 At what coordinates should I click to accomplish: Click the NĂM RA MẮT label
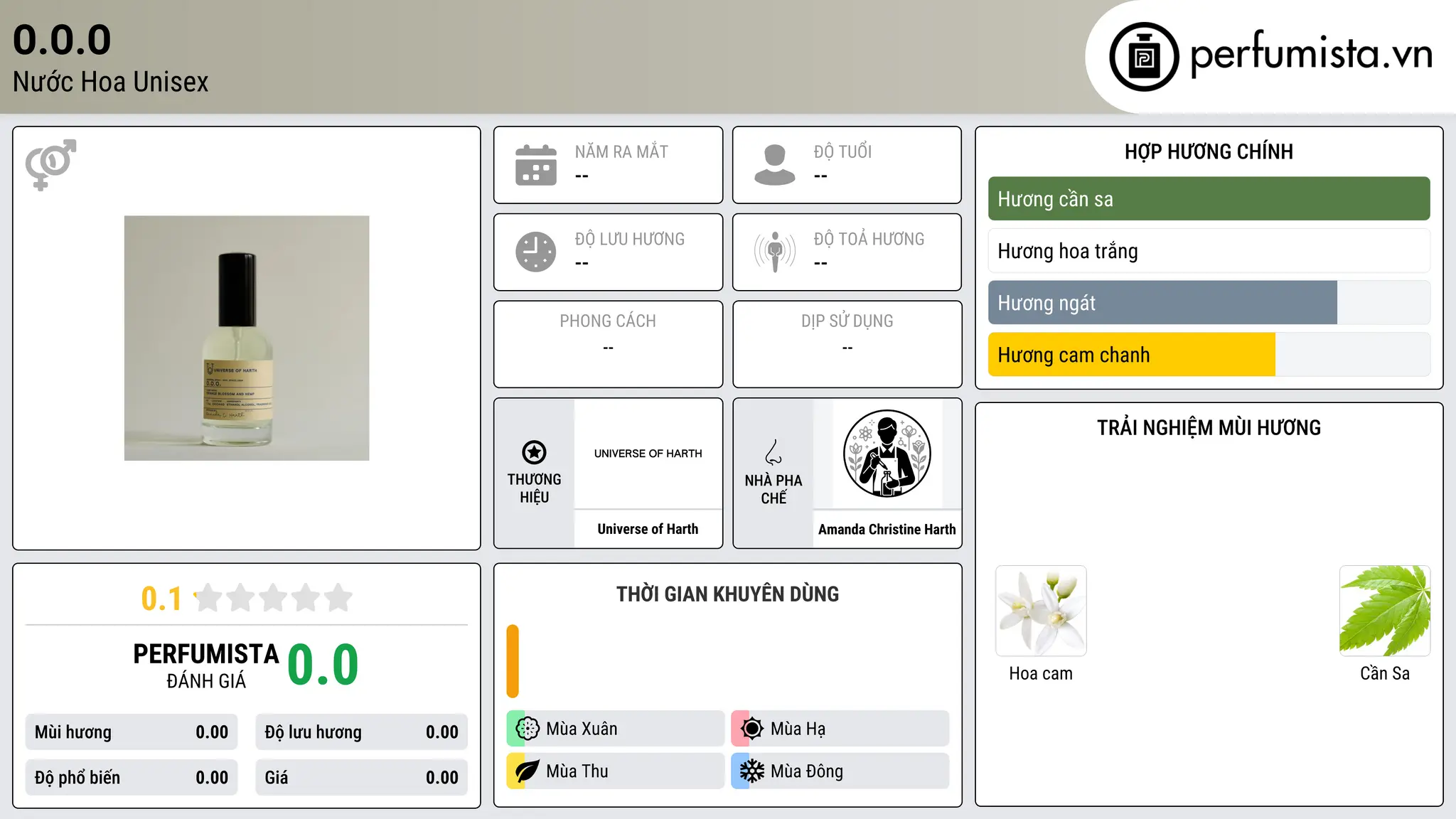(x=621, y=151)
